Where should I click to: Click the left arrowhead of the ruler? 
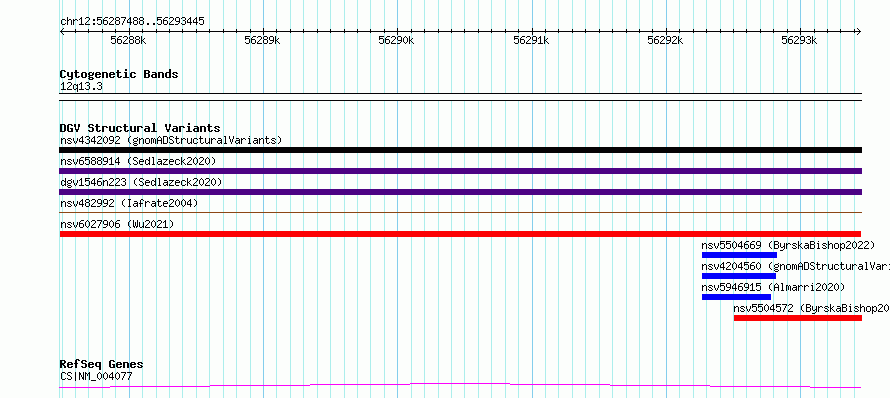coord(63,32)
